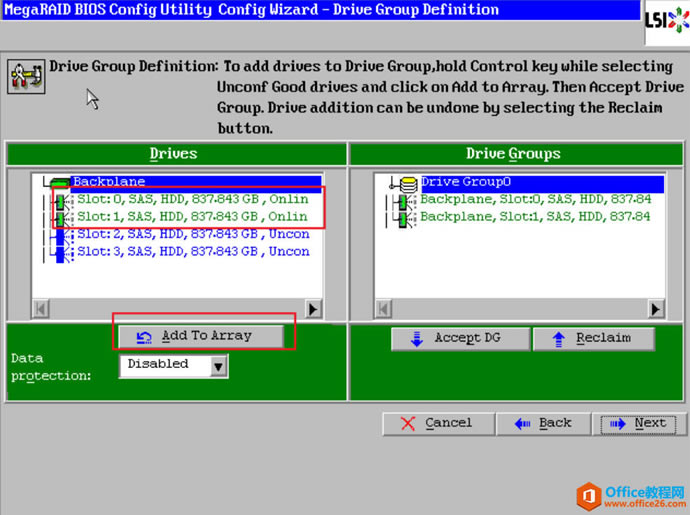Click the Drive Group0 disk stack icon

tap(408, 184)
